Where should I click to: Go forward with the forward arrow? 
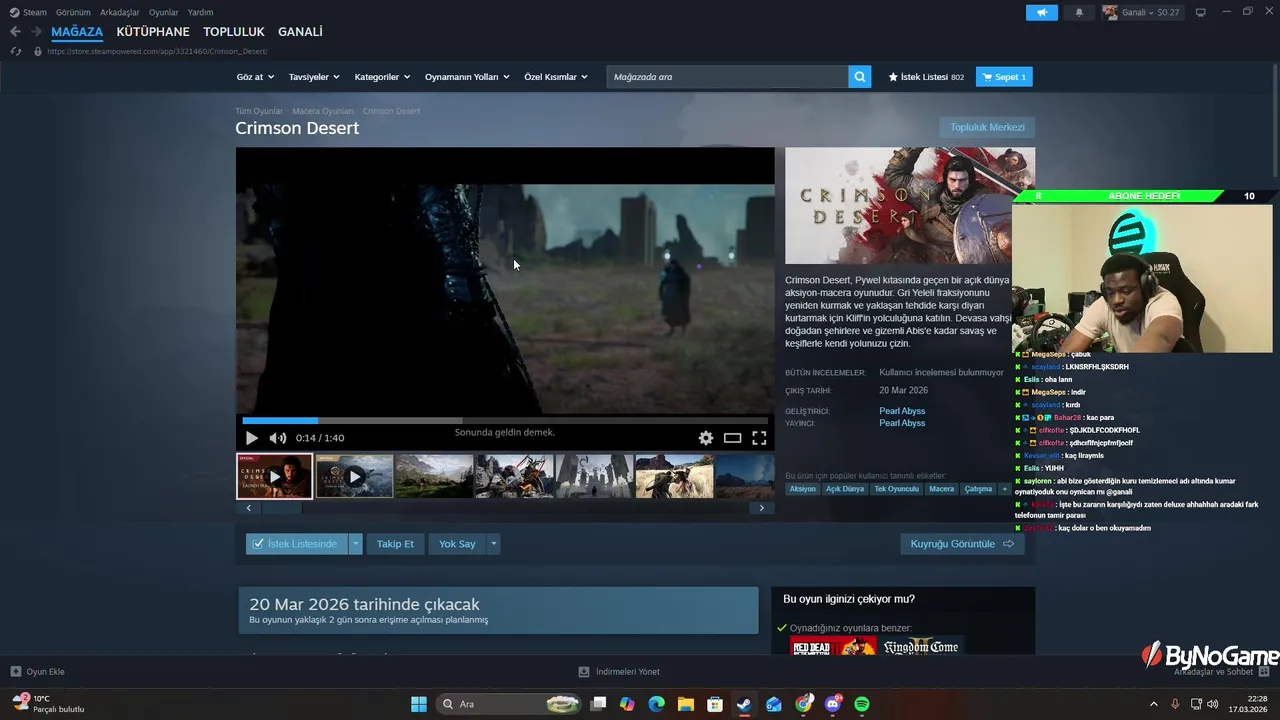pyautogui.click(x=36, y=32)
